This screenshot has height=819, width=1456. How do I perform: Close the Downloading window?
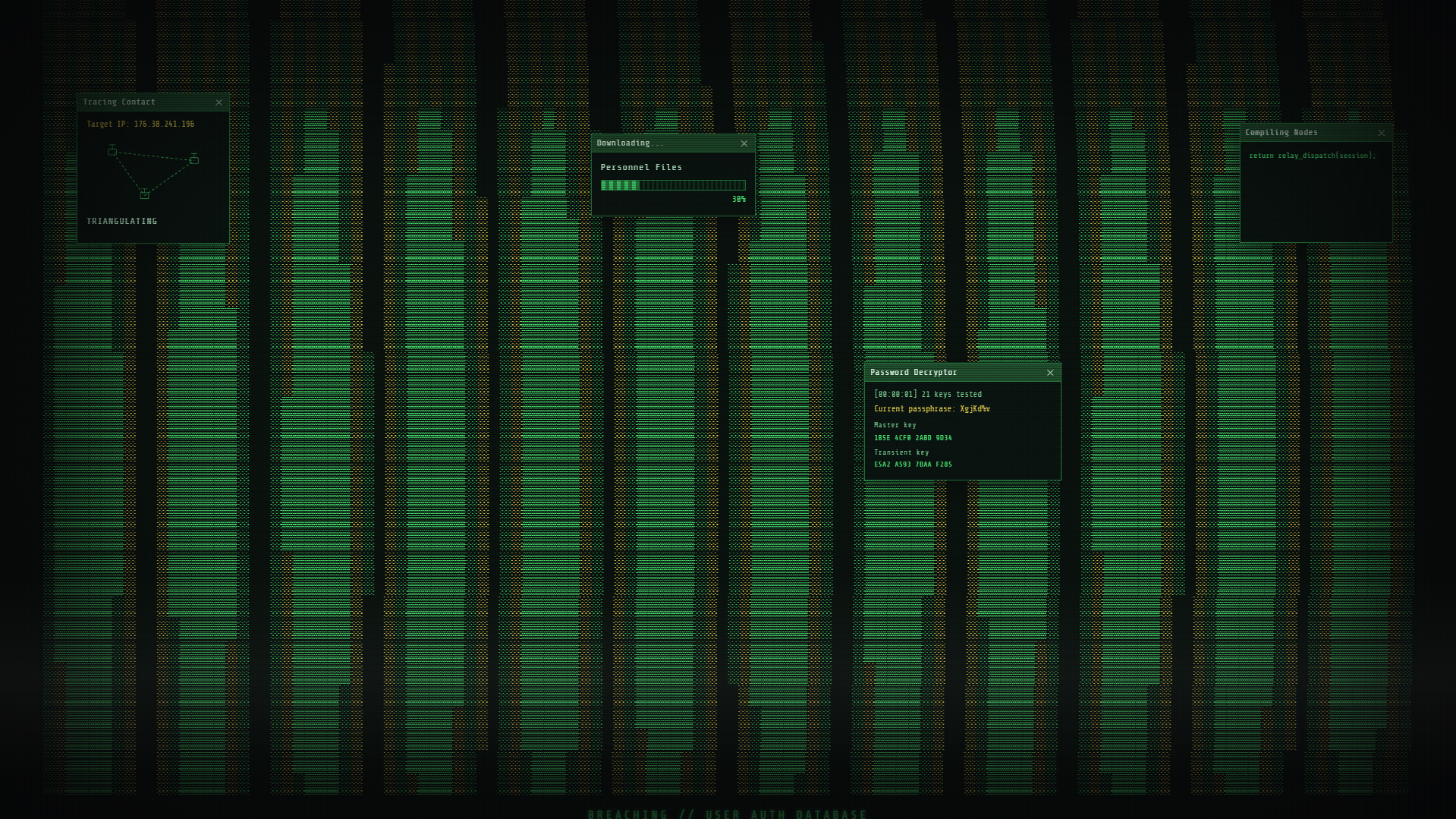[744, 143]
